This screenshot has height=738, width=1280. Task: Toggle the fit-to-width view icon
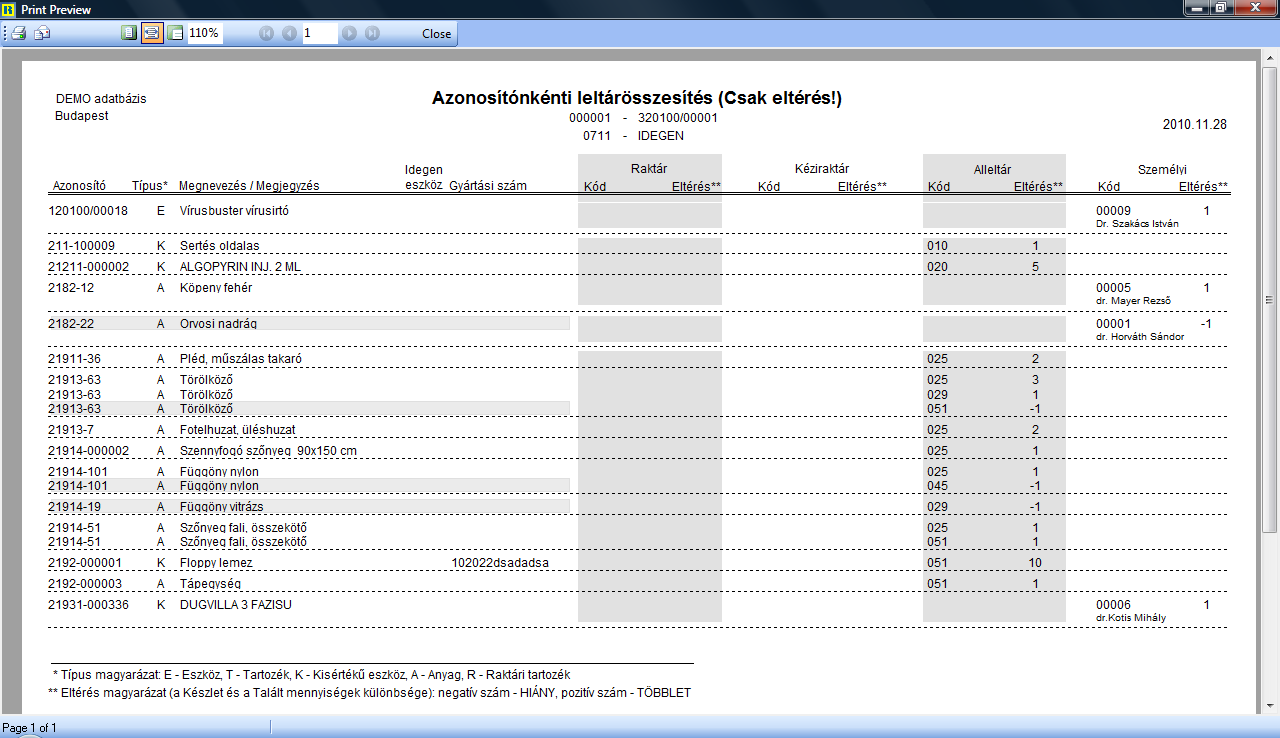pyautogui.click(x=152, y=33)
